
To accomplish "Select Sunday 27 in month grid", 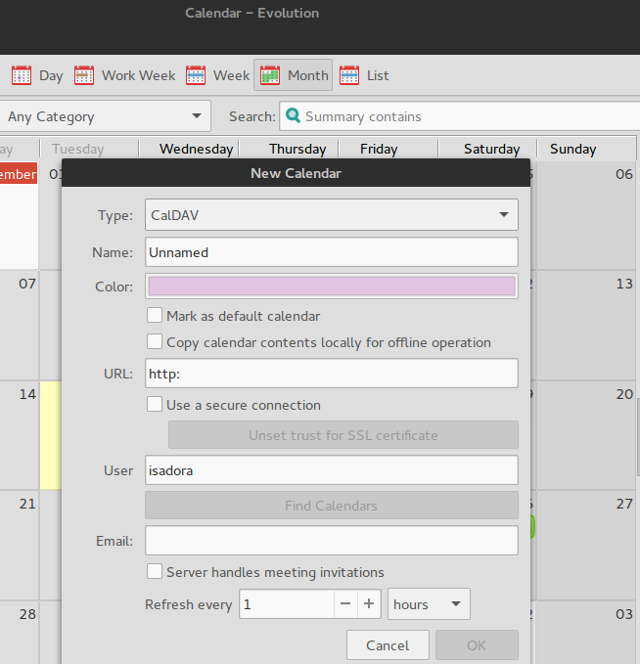I will (x=586, y=545).
